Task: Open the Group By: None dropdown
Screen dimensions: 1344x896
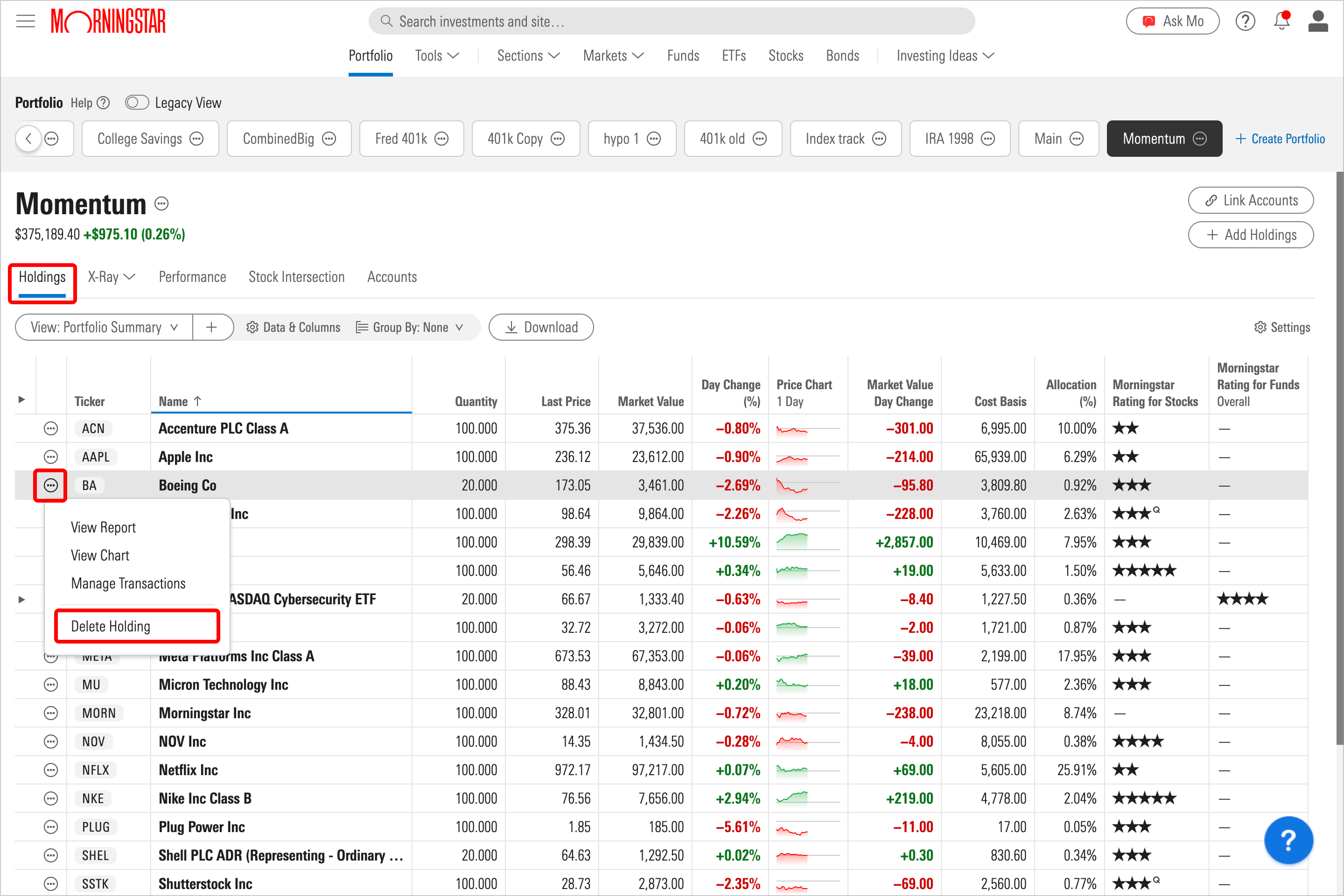Action: click(409, 328)
